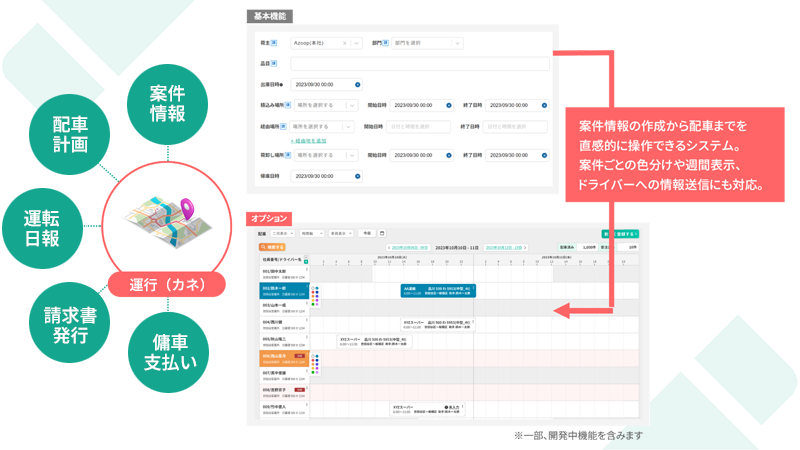Viewport: 800px width, 450px height.
Task: Expand the 部門 selection dropdown
Action: [458, 44]
